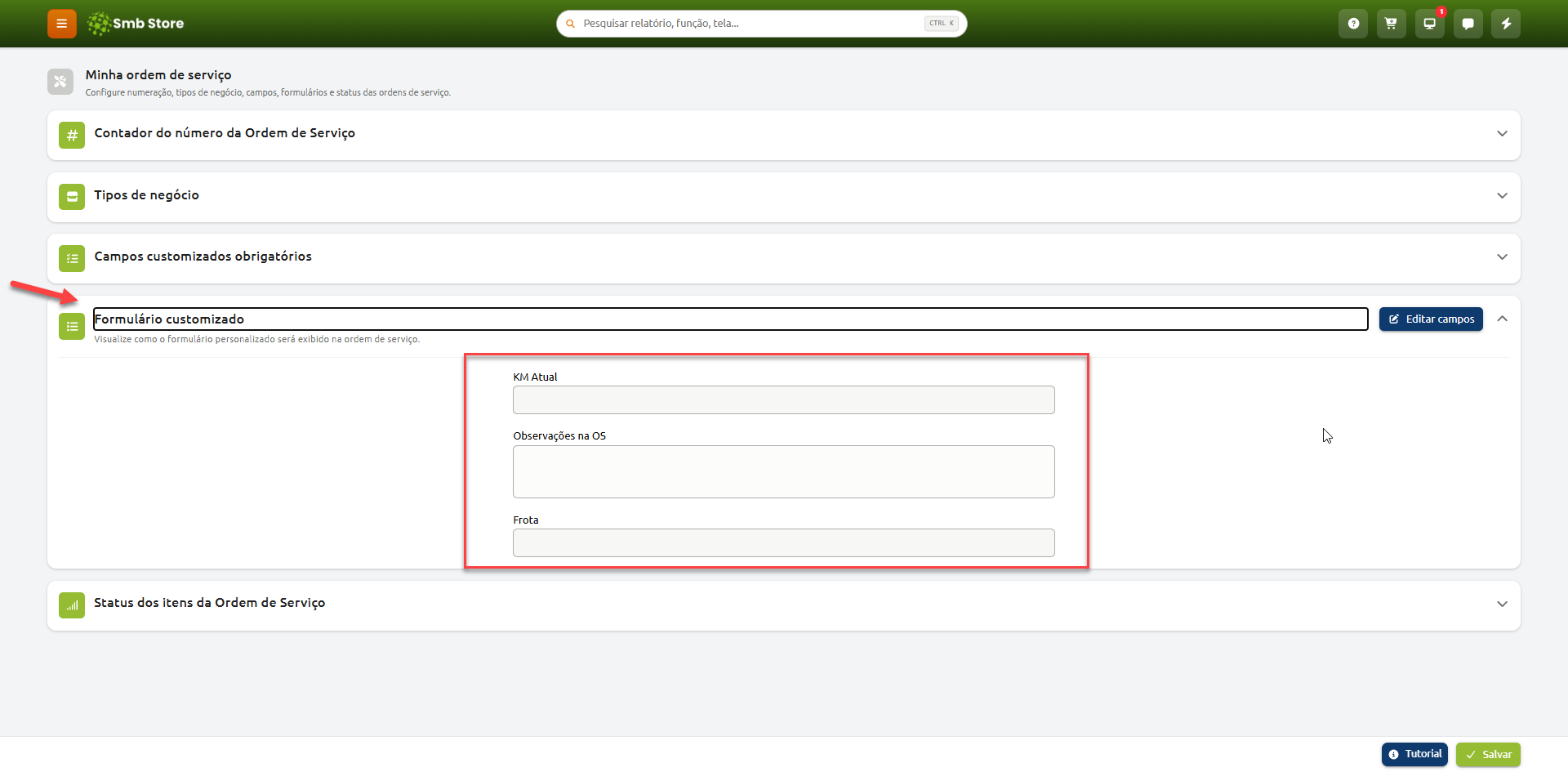The height and width of the screenshot is (772, 1568).
Task: Click the Smb Store logo
Action: coord(136,24)
